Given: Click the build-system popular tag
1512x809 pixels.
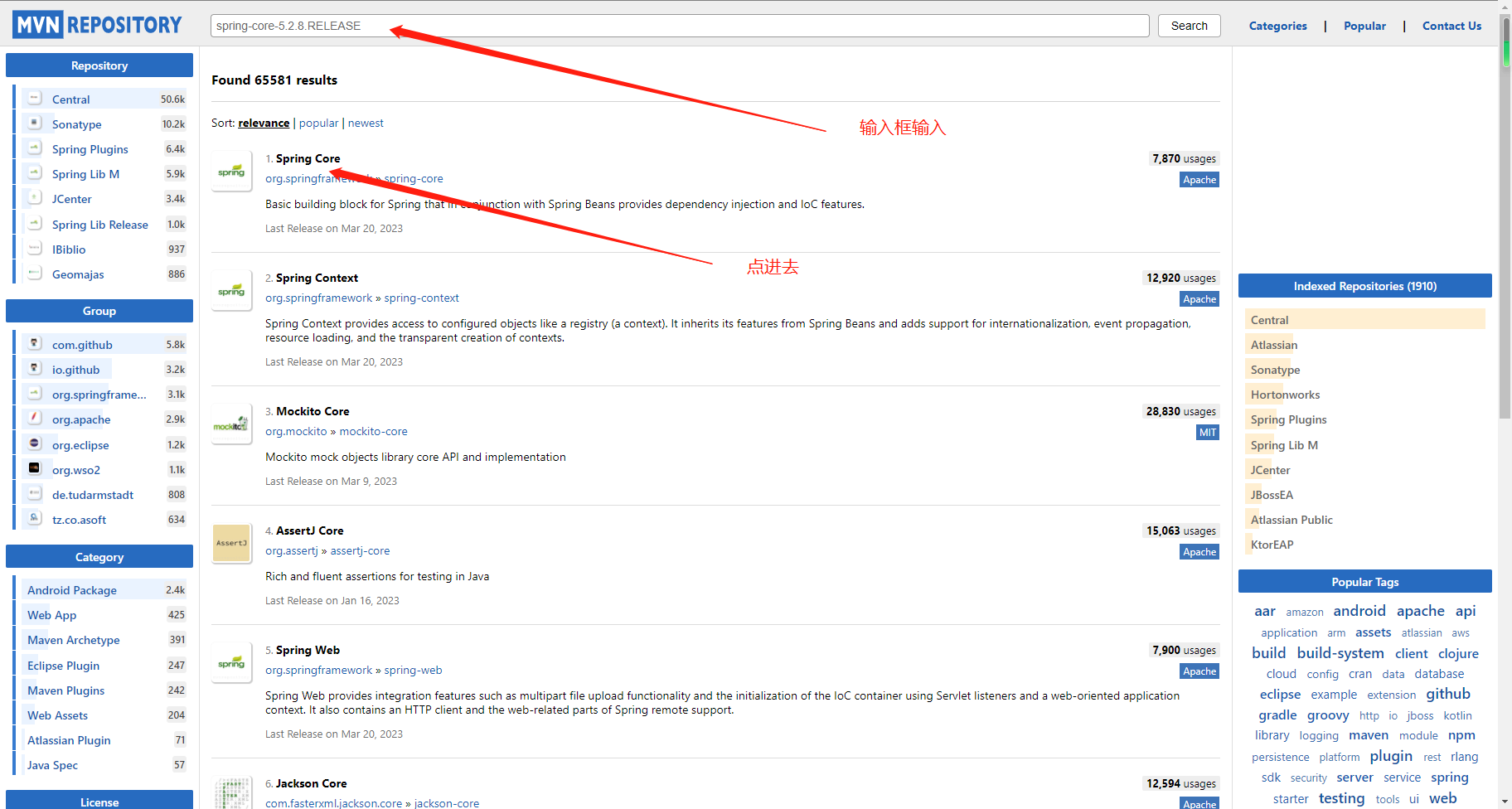Looking at the screenshot, I should click(x=1340, y=653).
